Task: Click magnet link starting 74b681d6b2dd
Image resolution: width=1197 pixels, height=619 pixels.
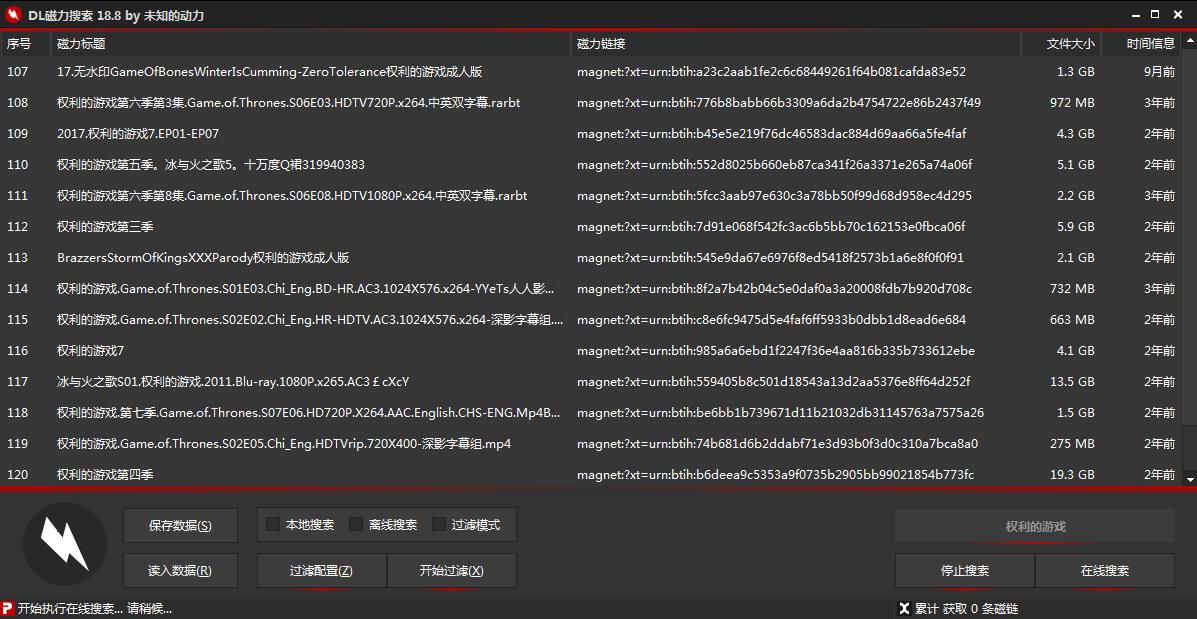Action: pyautogui.click(x=777, y=443)
